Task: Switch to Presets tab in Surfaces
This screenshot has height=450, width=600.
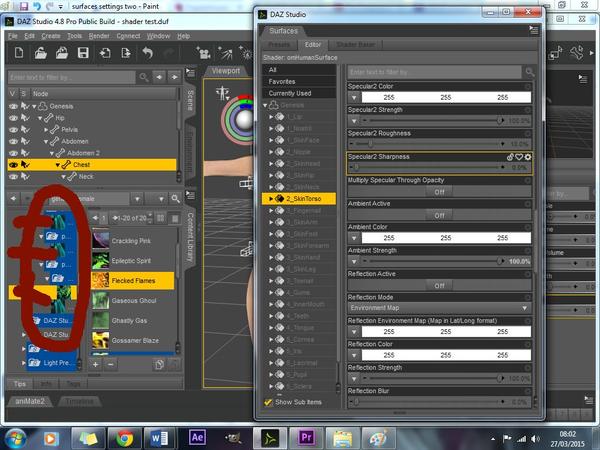Action: tap(279, 45)
